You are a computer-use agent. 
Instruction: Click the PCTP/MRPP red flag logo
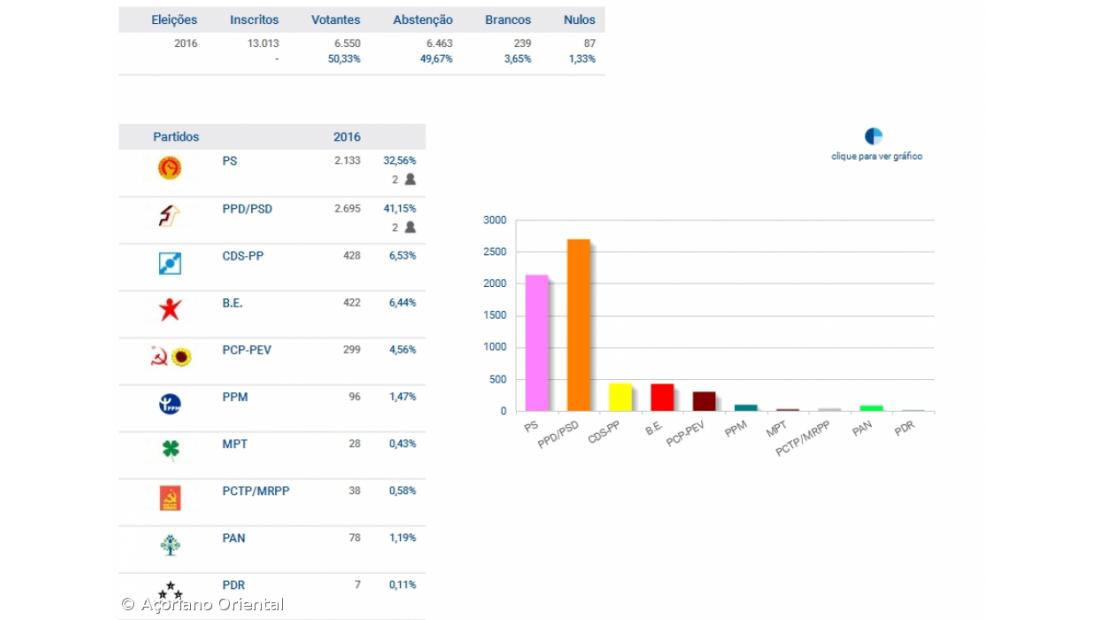point(170,498)
